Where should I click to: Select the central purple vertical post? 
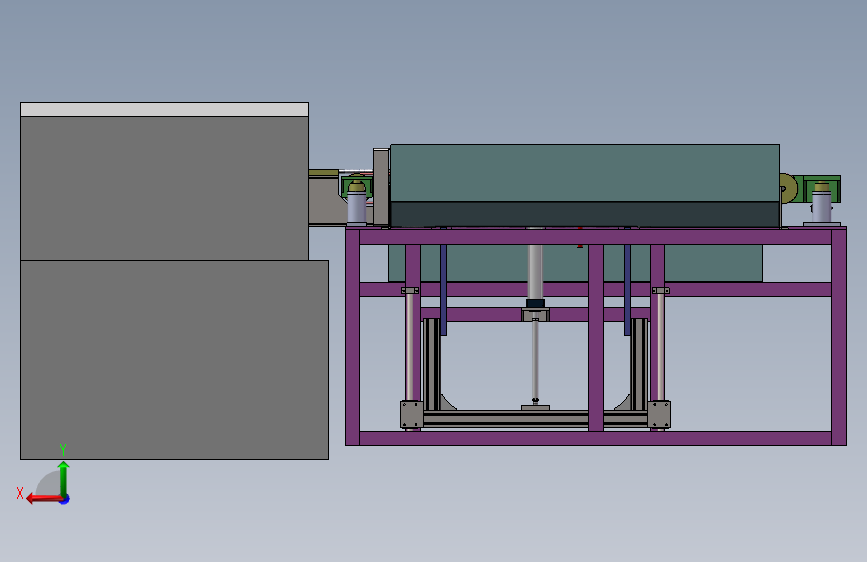click(596, 337)
